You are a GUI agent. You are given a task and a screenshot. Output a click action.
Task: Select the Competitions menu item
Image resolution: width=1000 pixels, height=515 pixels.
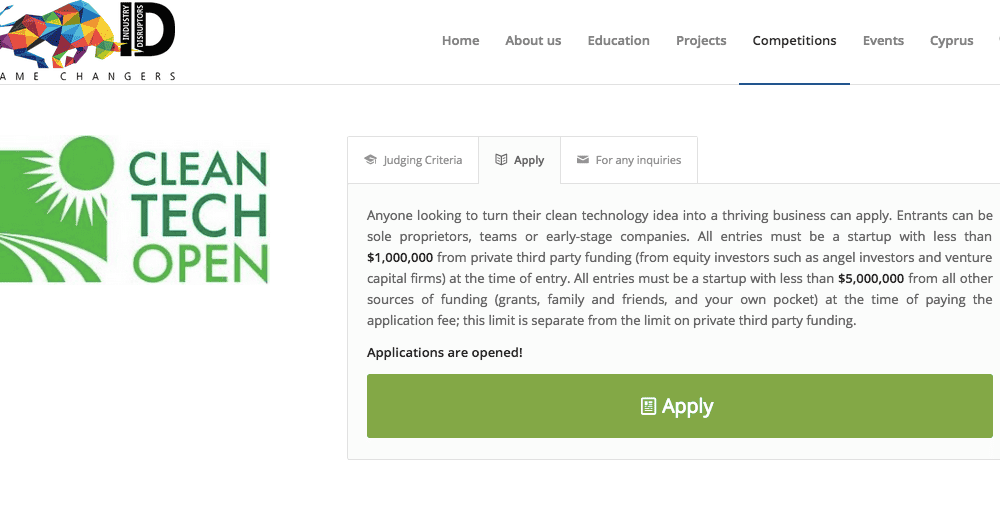click(794, 41)
